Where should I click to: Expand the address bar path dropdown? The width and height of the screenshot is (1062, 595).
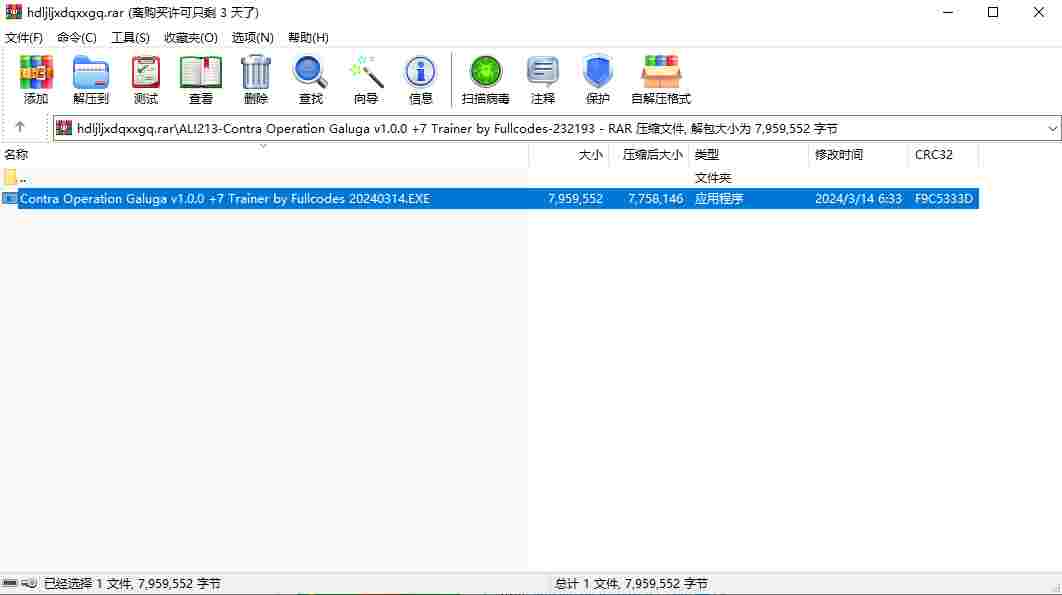click(x=1052, y=128)
